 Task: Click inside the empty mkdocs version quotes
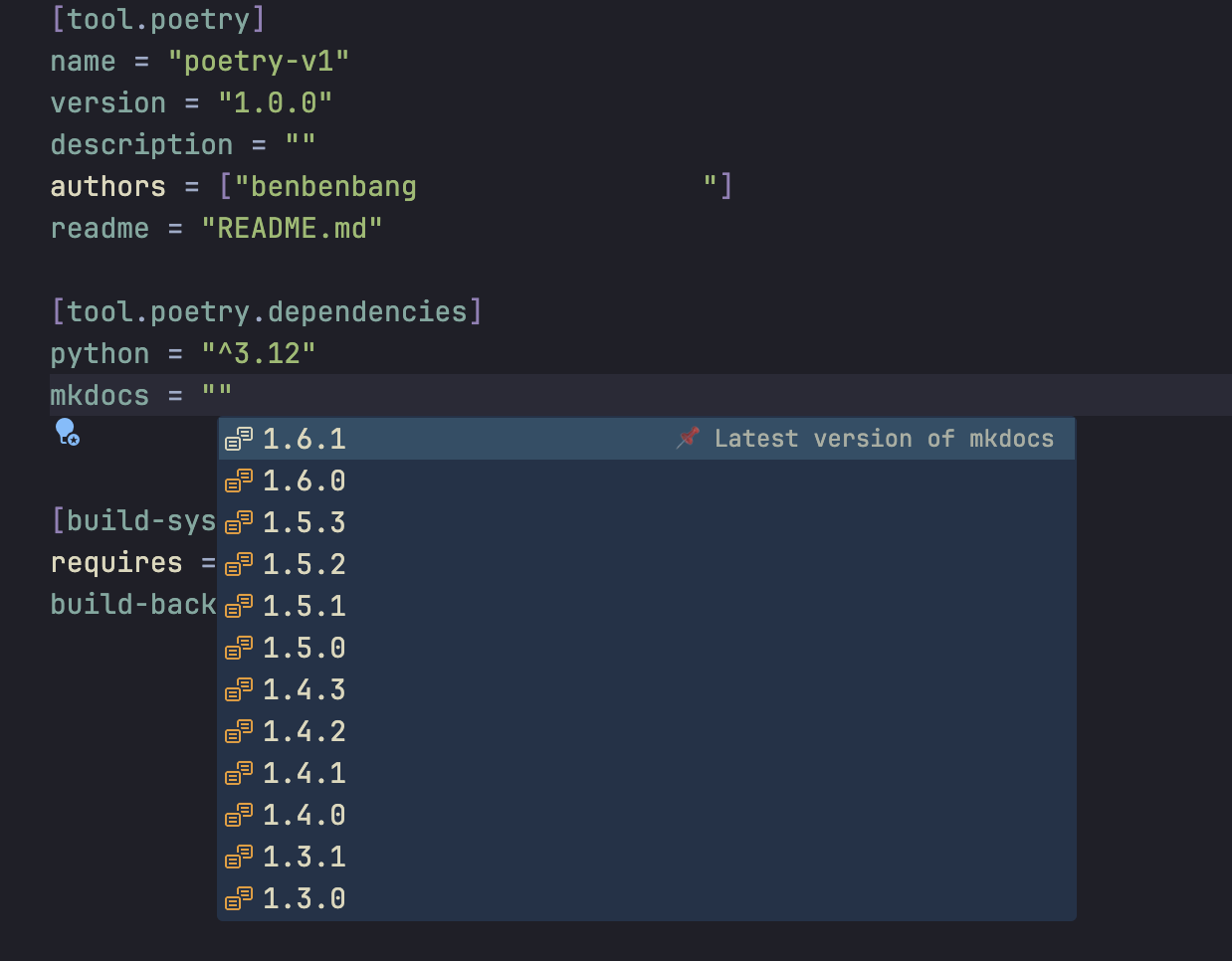click(217, 395)
